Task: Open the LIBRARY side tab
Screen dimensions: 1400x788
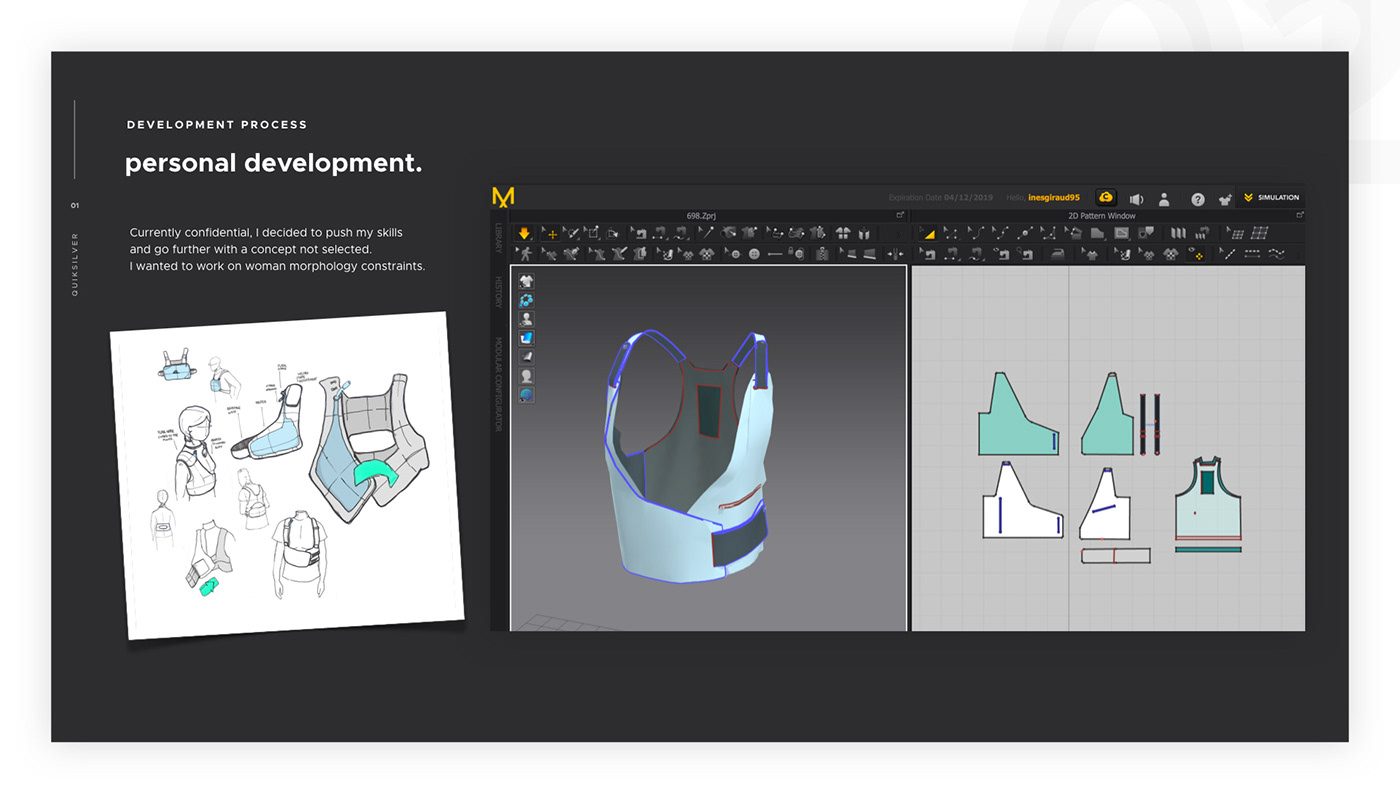Action: coord(499,239)
